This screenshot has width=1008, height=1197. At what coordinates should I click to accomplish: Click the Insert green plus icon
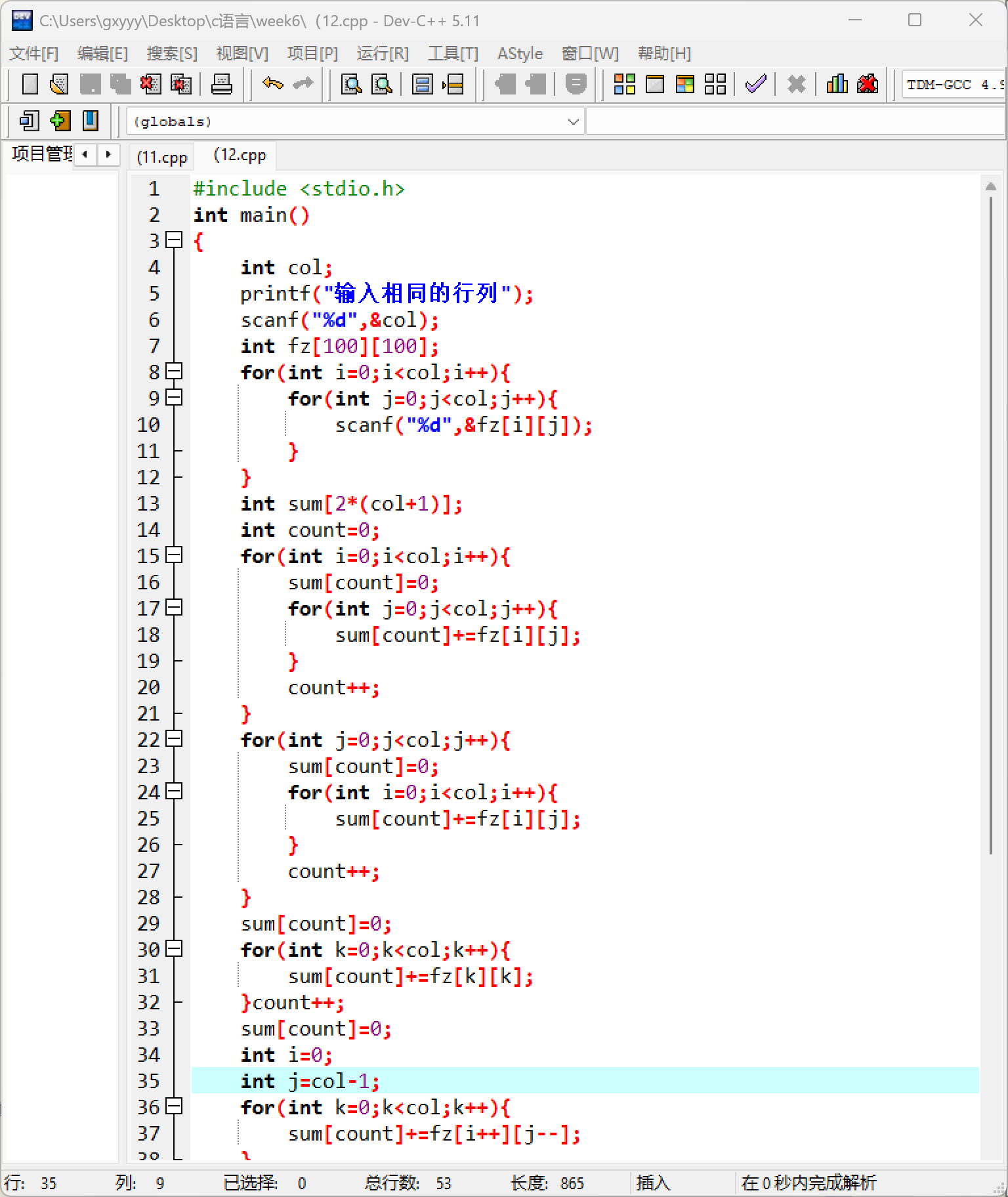click(x=60, y=121)
